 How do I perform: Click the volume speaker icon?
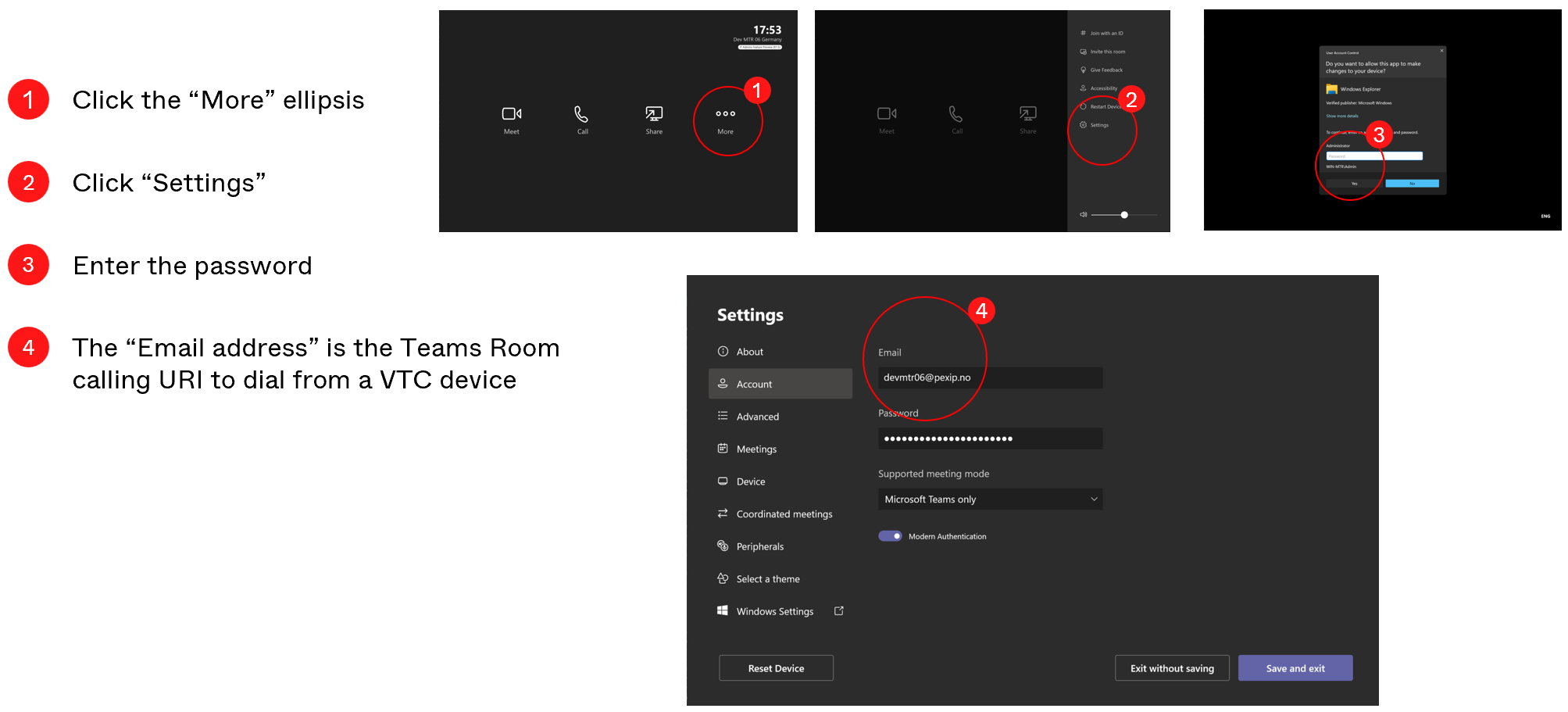click(1084, 214)
